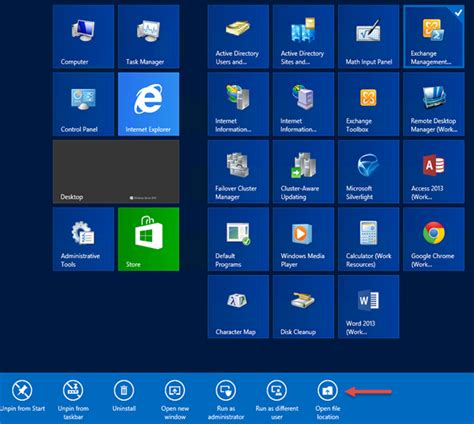Open the Store tile
Image resolution: width=474 pixels, height=424 pixels.
149,239
